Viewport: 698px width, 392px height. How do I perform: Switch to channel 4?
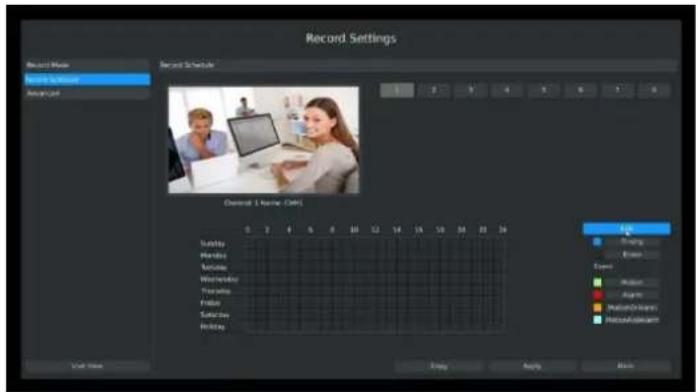[507, 90]
